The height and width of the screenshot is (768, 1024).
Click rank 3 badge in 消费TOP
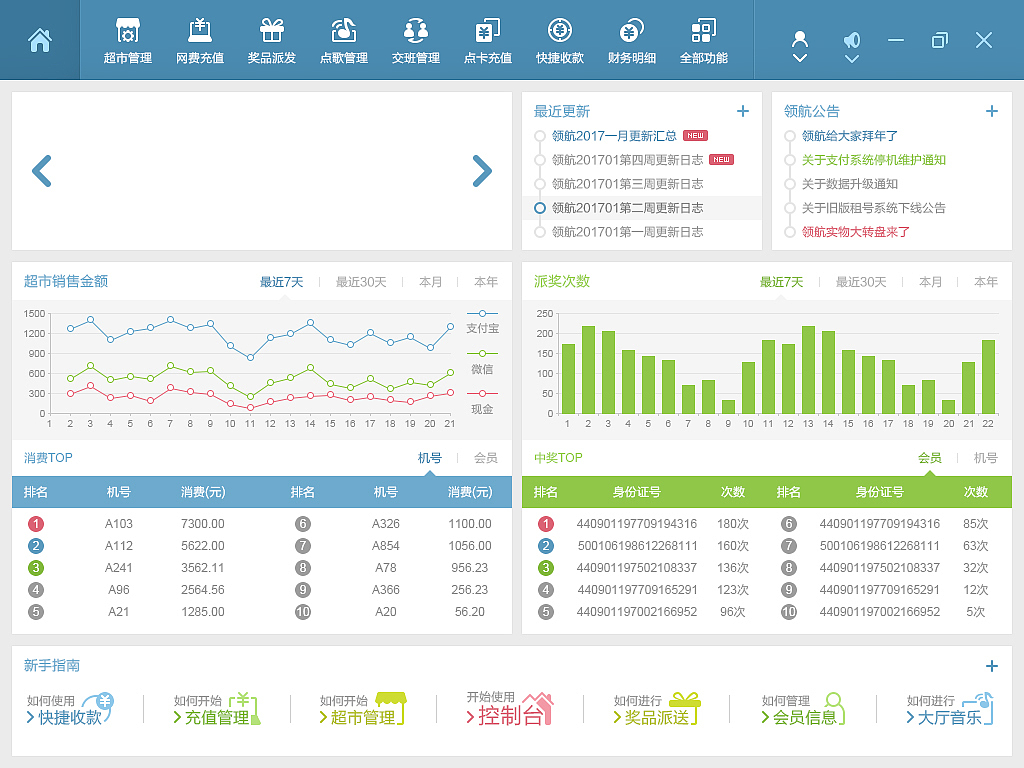[x=36, y=568]
